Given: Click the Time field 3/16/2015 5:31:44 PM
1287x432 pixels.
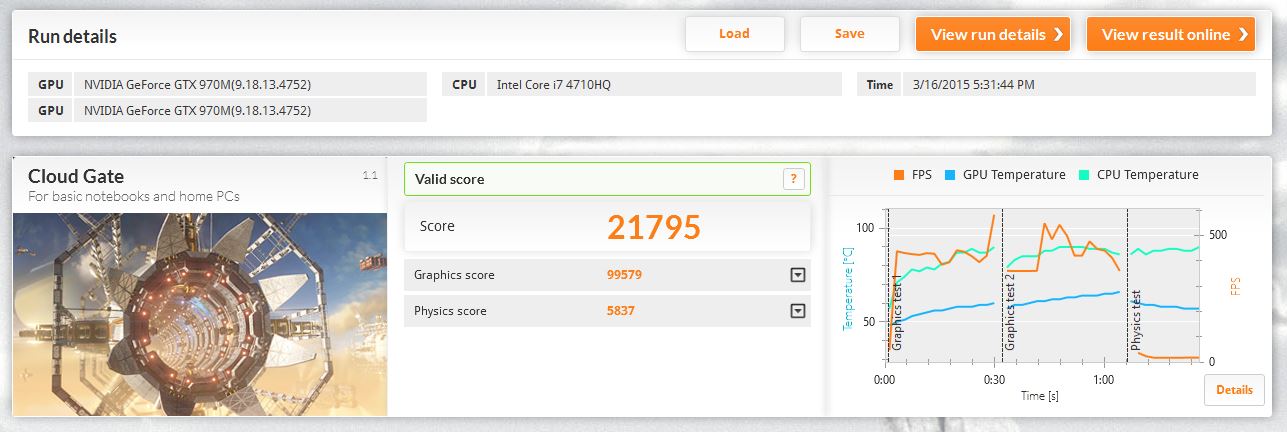Looking at the screenshot, I should tap(1078, 85).
